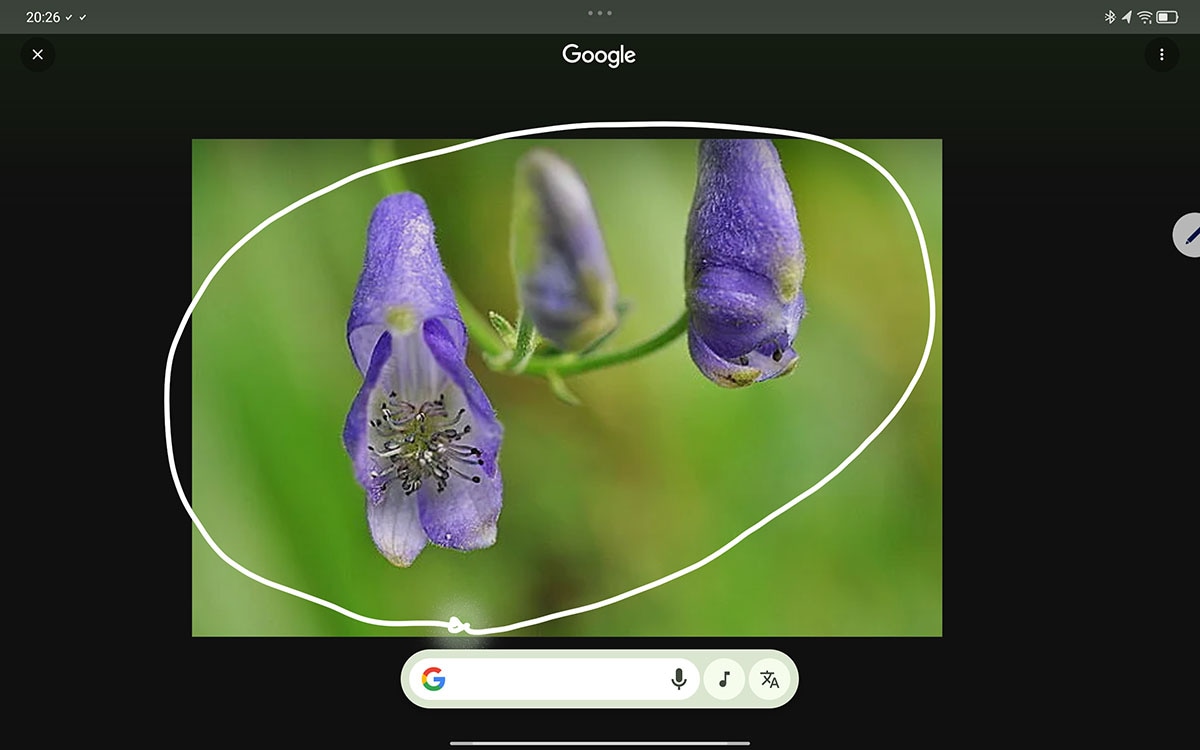Screen dimensions: 1200x750
Task: Focus the search text input field
Action: pyautogui.click(x=555, y=680)
